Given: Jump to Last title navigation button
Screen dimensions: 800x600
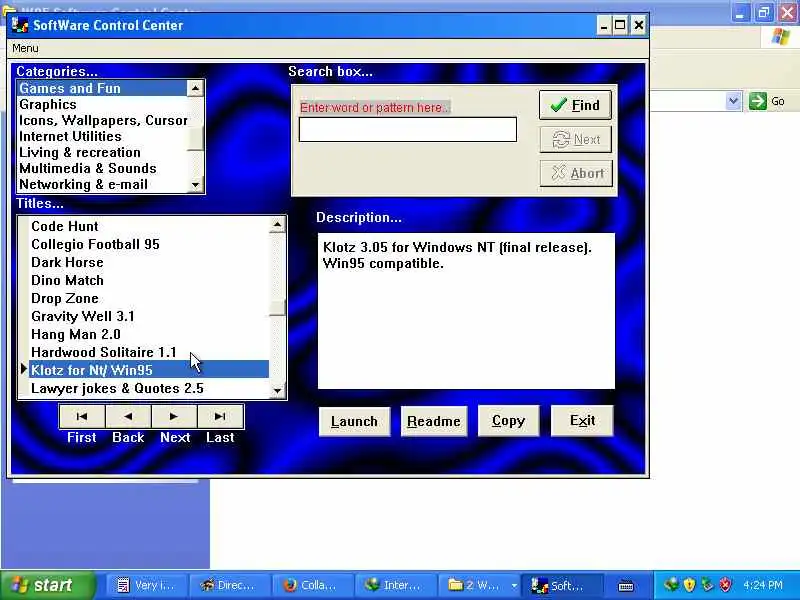Looking at the screenshot, I should point(220,416).
